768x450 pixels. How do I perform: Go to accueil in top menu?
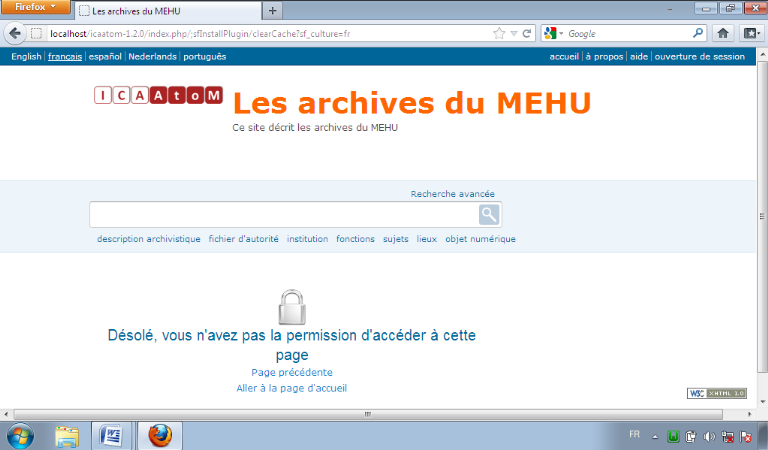tap(564, 56)
